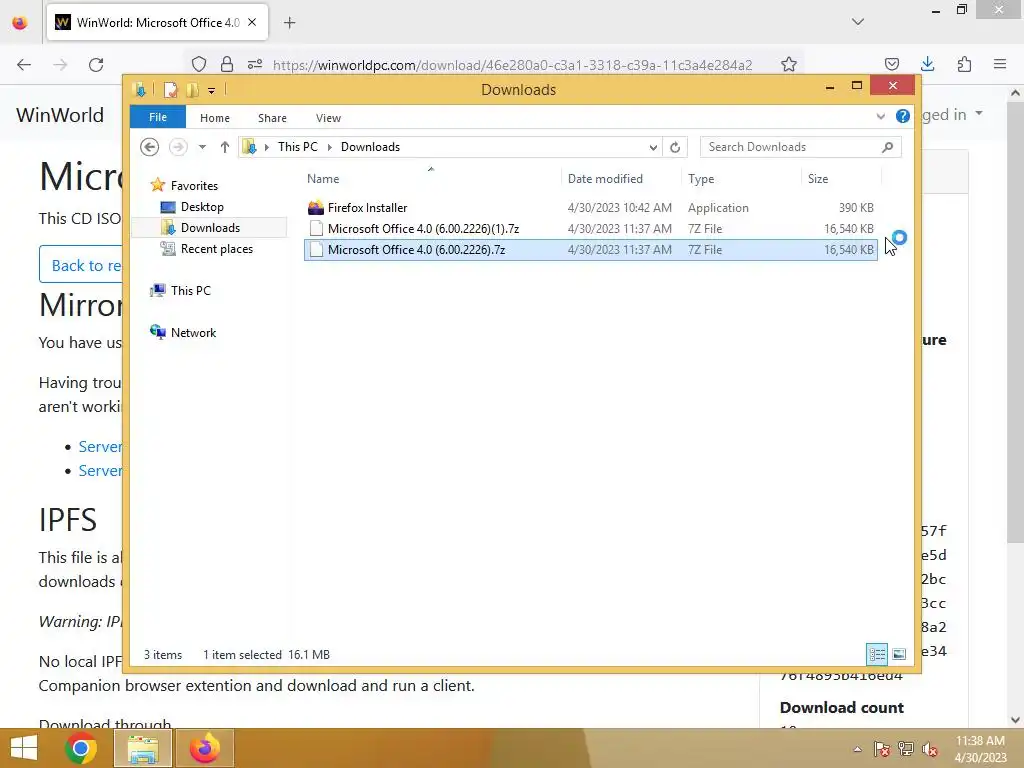The height and width of the screenshot is (768, 1024).
Task: Click the Properties quick access toolbar icon
Action: (170, 89)
